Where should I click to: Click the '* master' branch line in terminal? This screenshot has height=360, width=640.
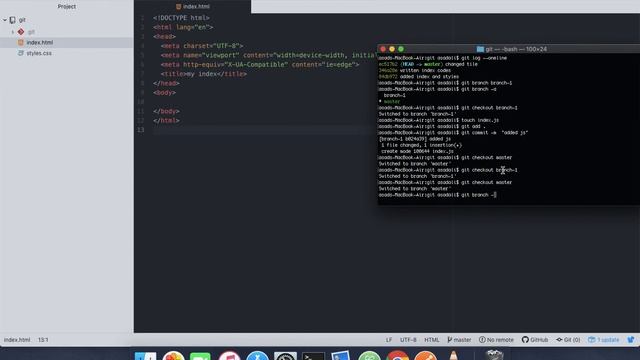(389, 102)
